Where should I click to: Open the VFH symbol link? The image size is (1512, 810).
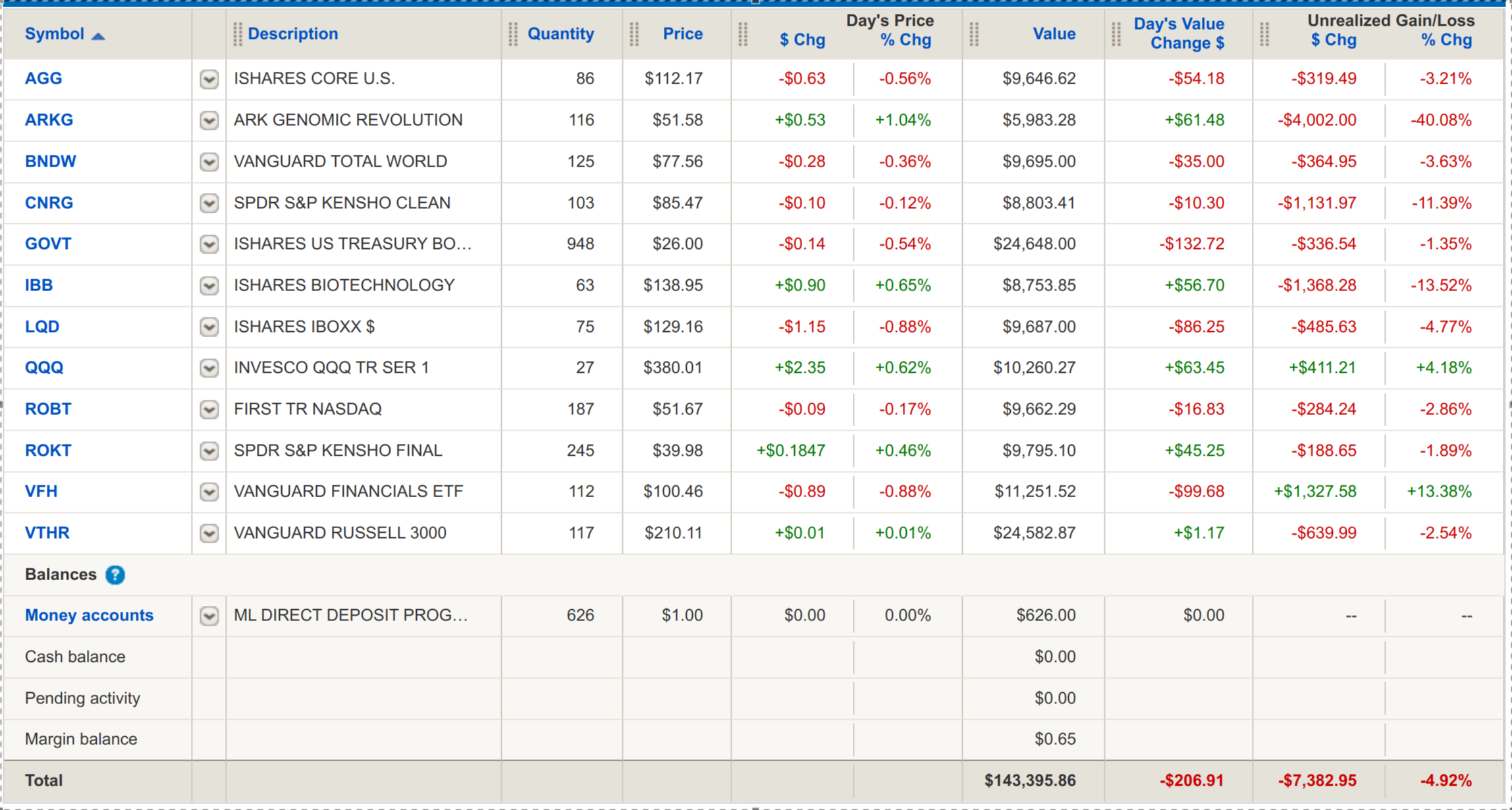tap(41, 492)
